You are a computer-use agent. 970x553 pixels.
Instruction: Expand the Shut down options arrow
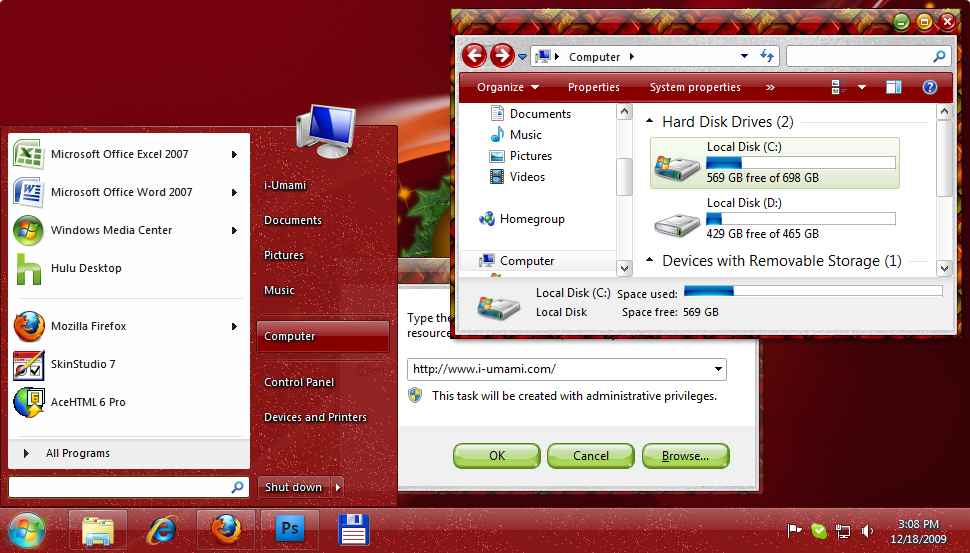click(x=338, y=487)
